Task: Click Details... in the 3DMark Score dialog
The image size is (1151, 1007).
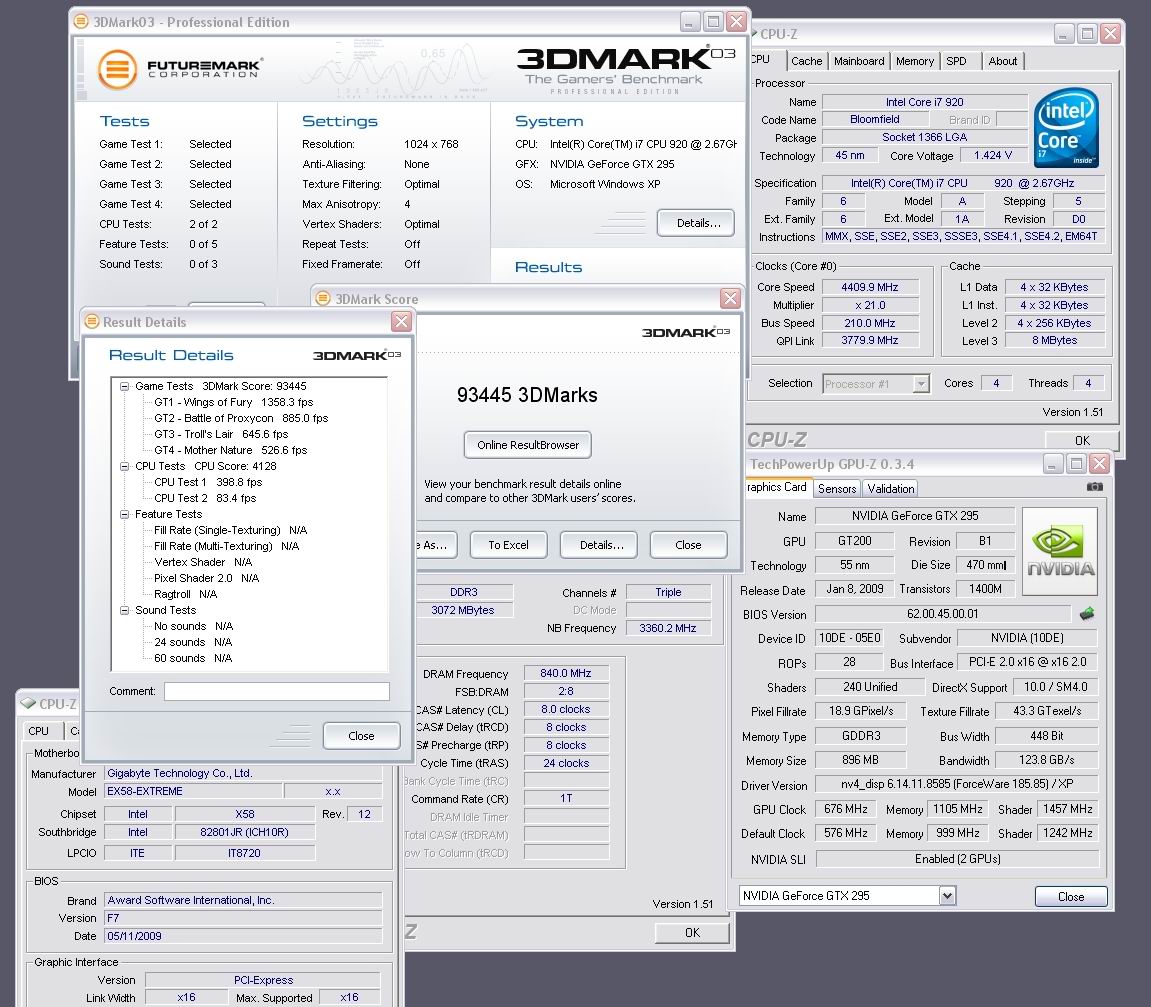Action: [599, 545]
